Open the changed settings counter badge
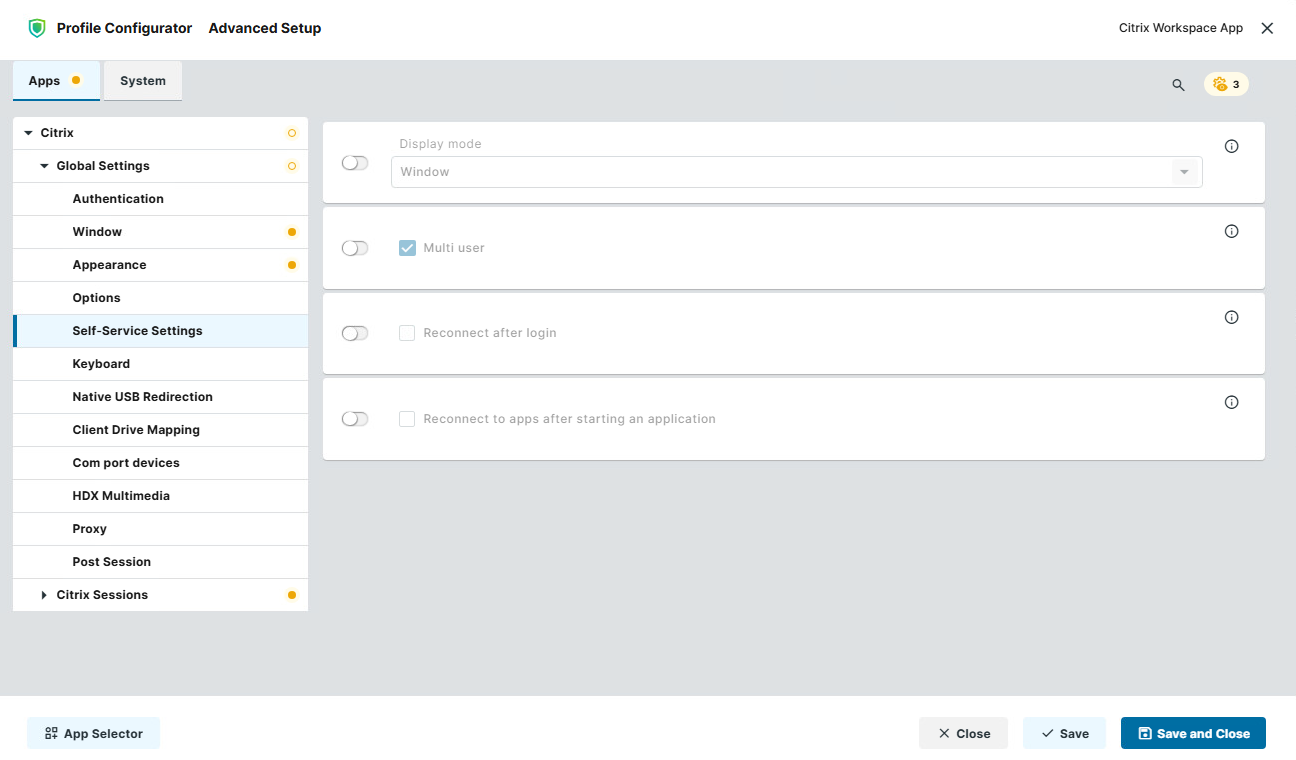The image size is (1296, 760). 1226,85
